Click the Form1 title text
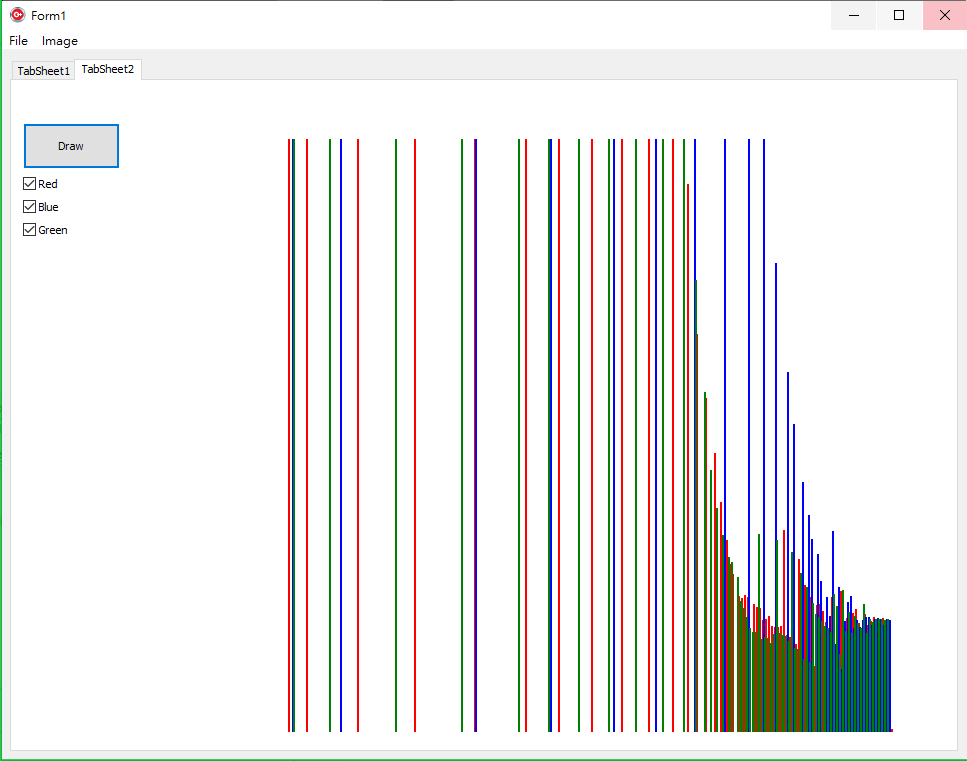Image resolution: width=967 pixels, height=761 pixels. [x=48, y=15]
